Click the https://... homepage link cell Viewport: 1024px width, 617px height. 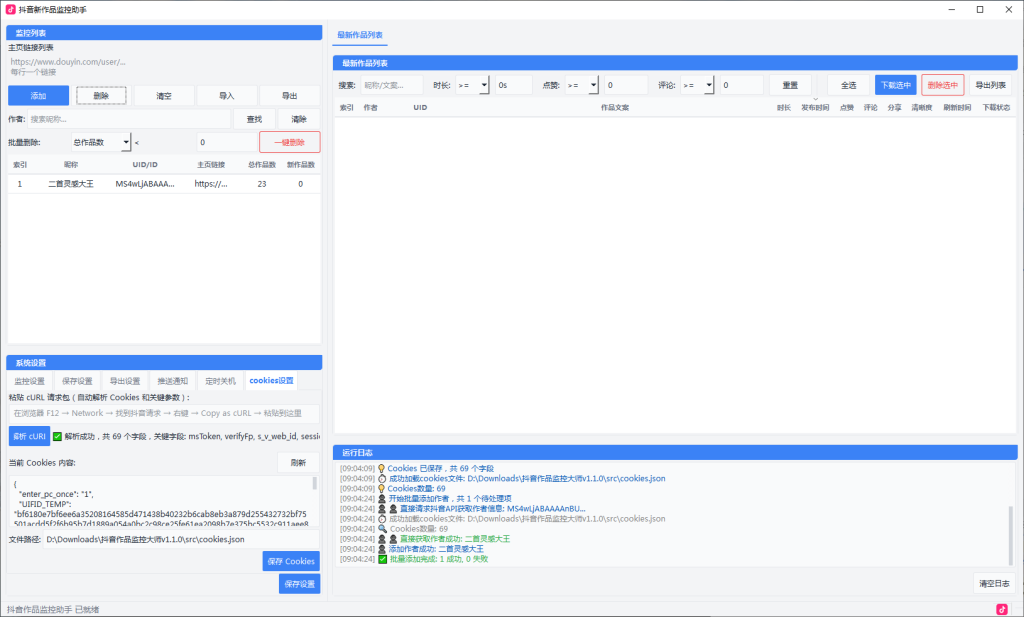[211, 184]
